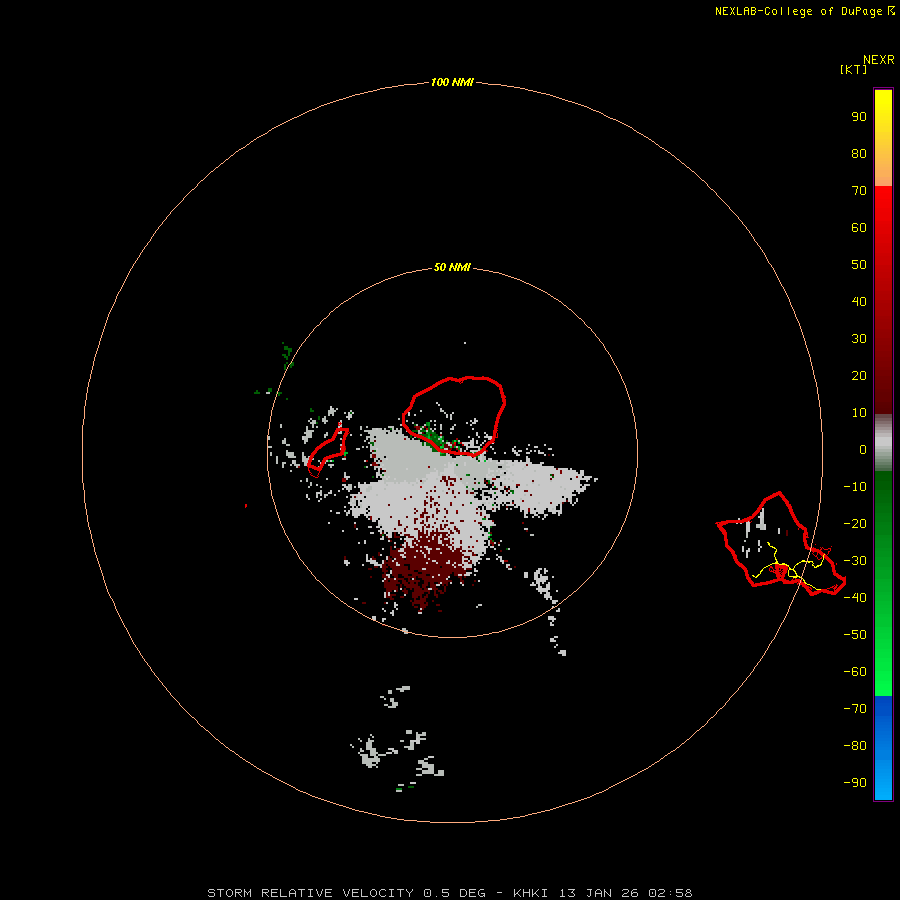
Task: Click the 80 value on velocity scale
Action: coord(859,153)
